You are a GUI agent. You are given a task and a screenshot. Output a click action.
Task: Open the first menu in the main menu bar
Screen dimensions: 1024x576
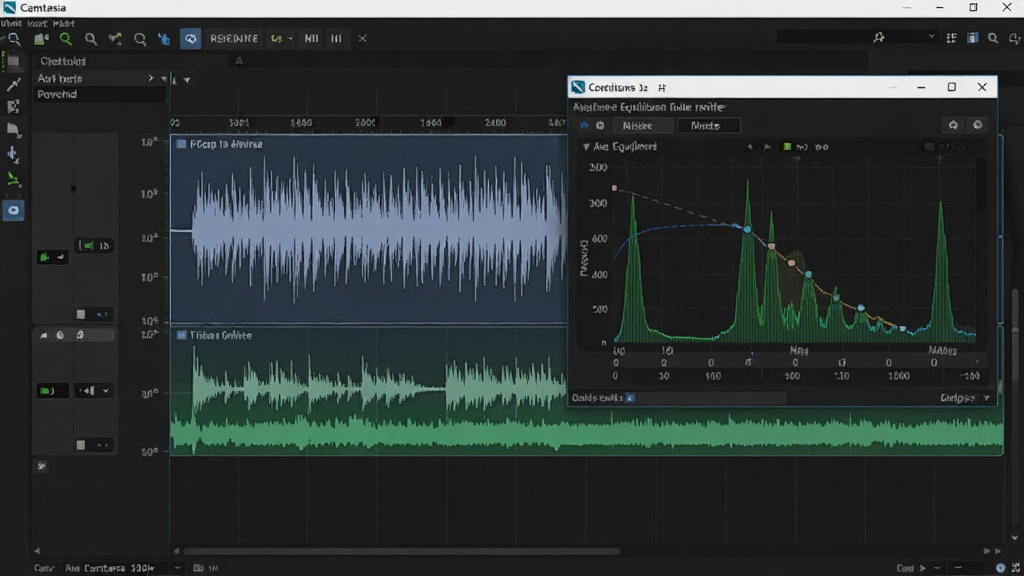tap(10, 24)
